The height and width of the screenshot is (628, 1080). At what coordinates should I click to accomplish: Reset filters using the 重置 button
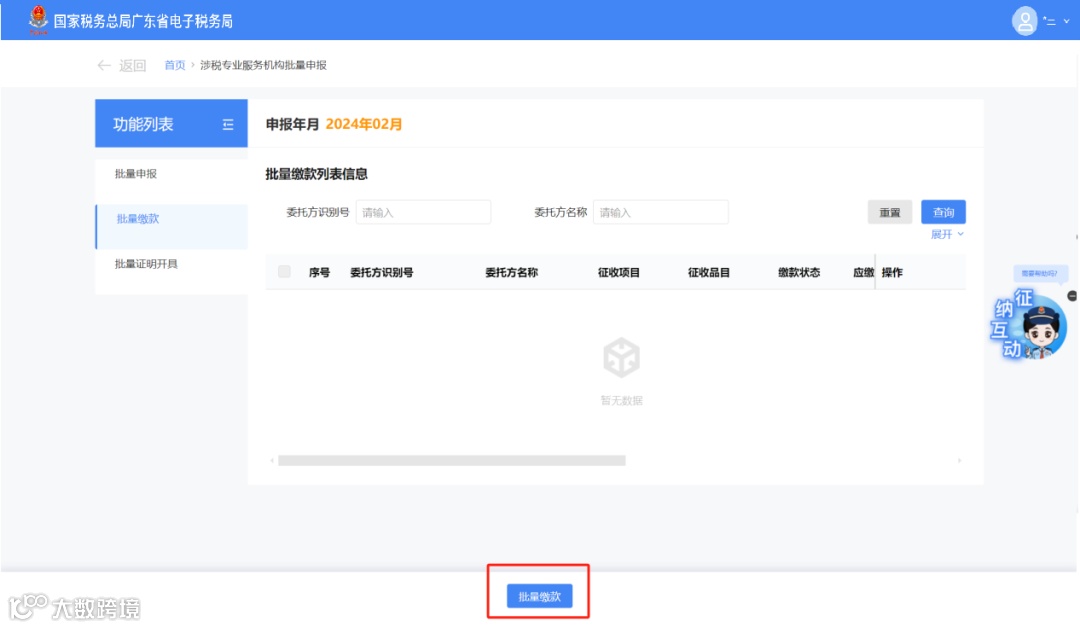pos(888,211)
